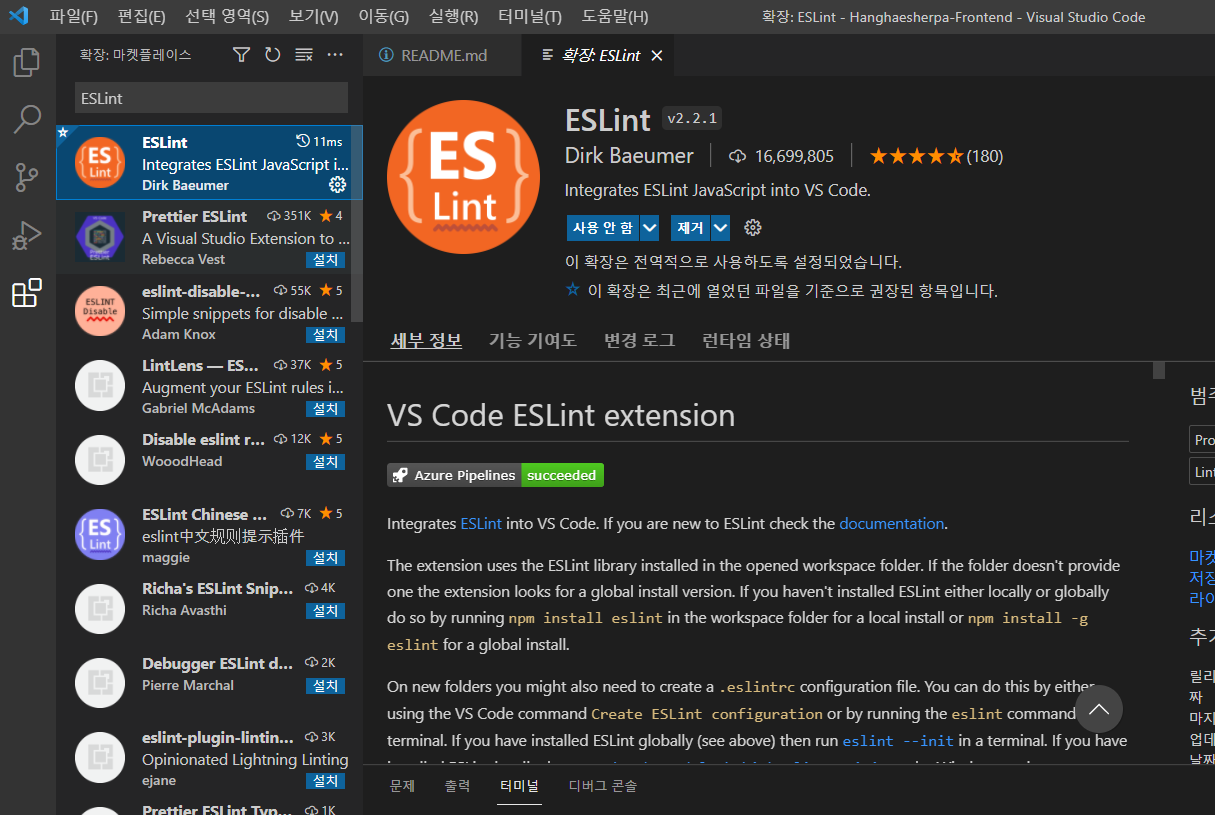
Task: Install the Prettier ESLint extension
Action: coord(325,260)
